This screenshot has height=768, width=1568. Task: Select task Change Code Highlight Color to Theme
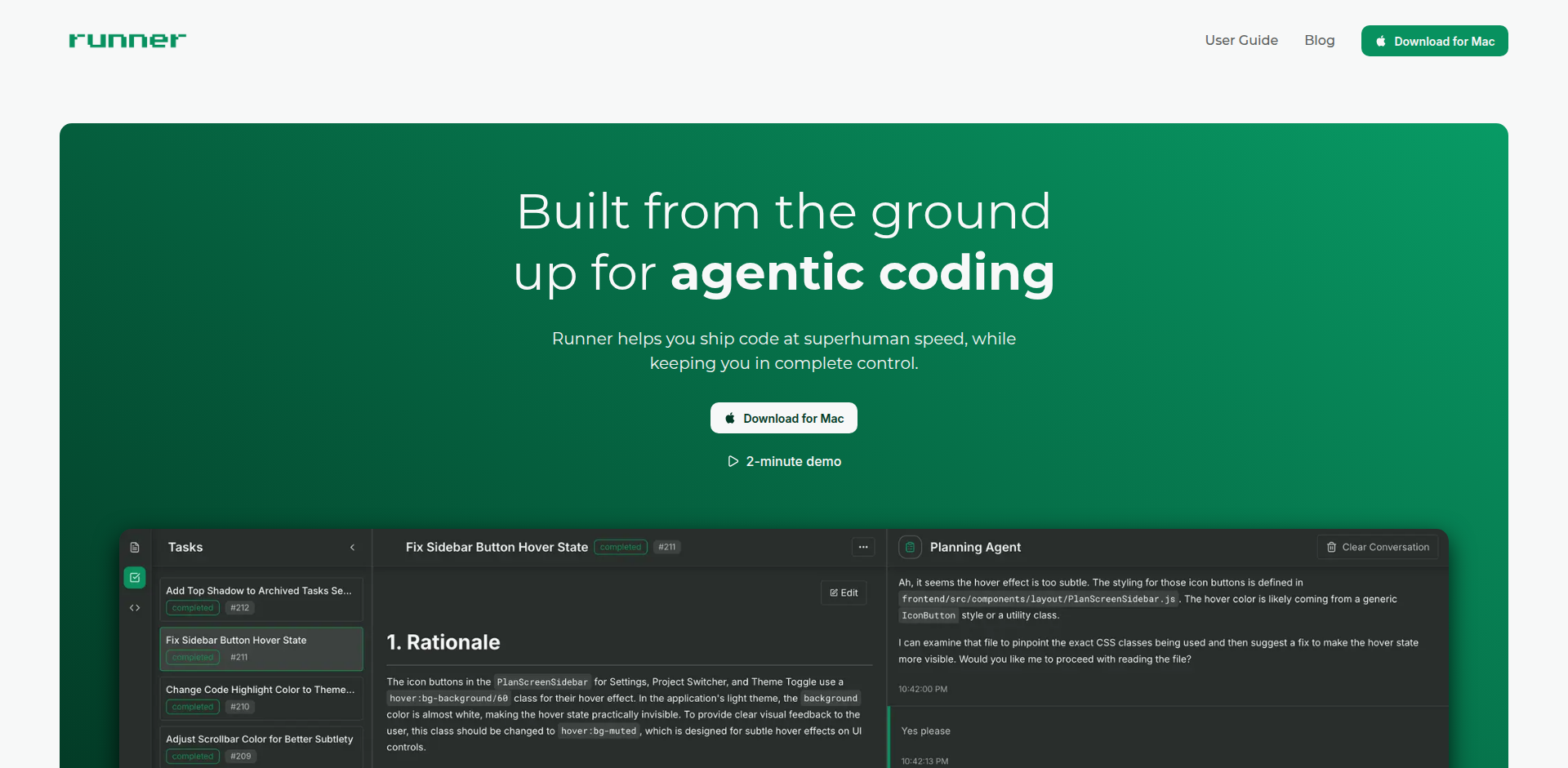point(261,698)
